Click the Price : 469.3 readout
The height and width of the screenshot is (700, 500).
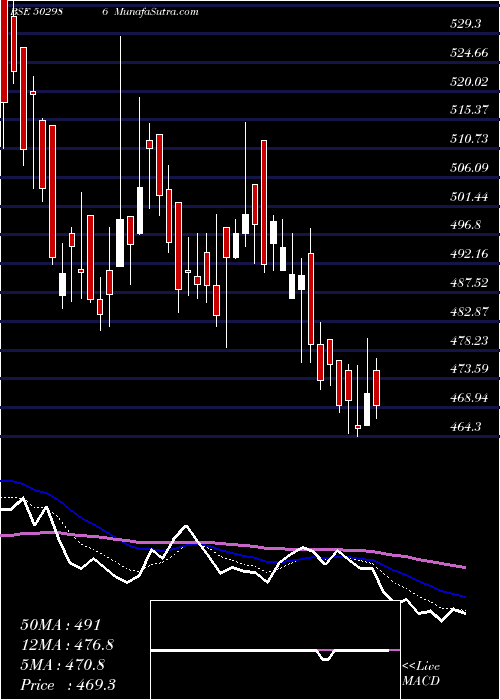point(68,685)
